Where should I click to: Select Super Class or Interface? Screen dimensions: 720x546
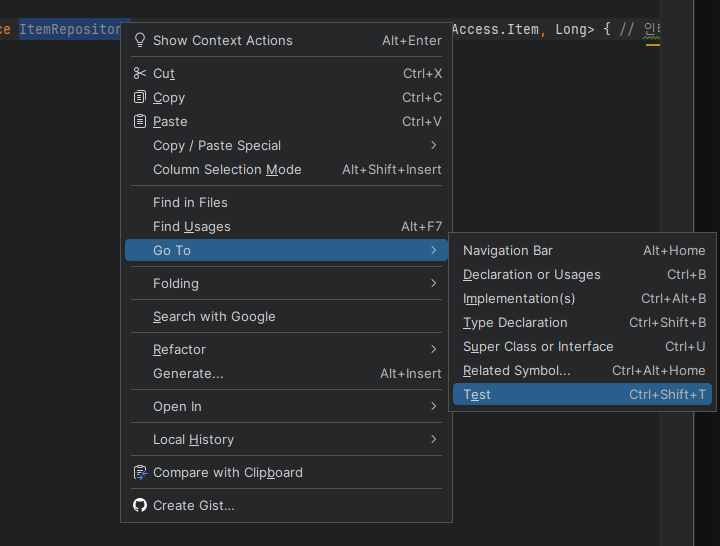[538, 346]
